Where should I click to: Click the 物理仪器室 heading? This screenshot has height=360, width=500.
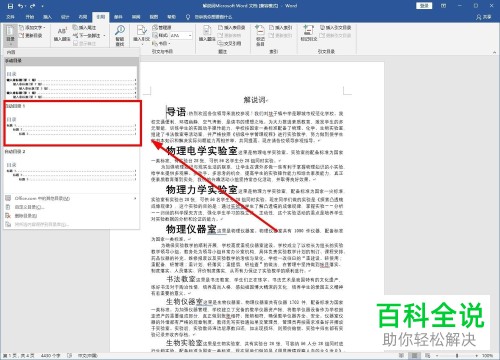point(191,229)
